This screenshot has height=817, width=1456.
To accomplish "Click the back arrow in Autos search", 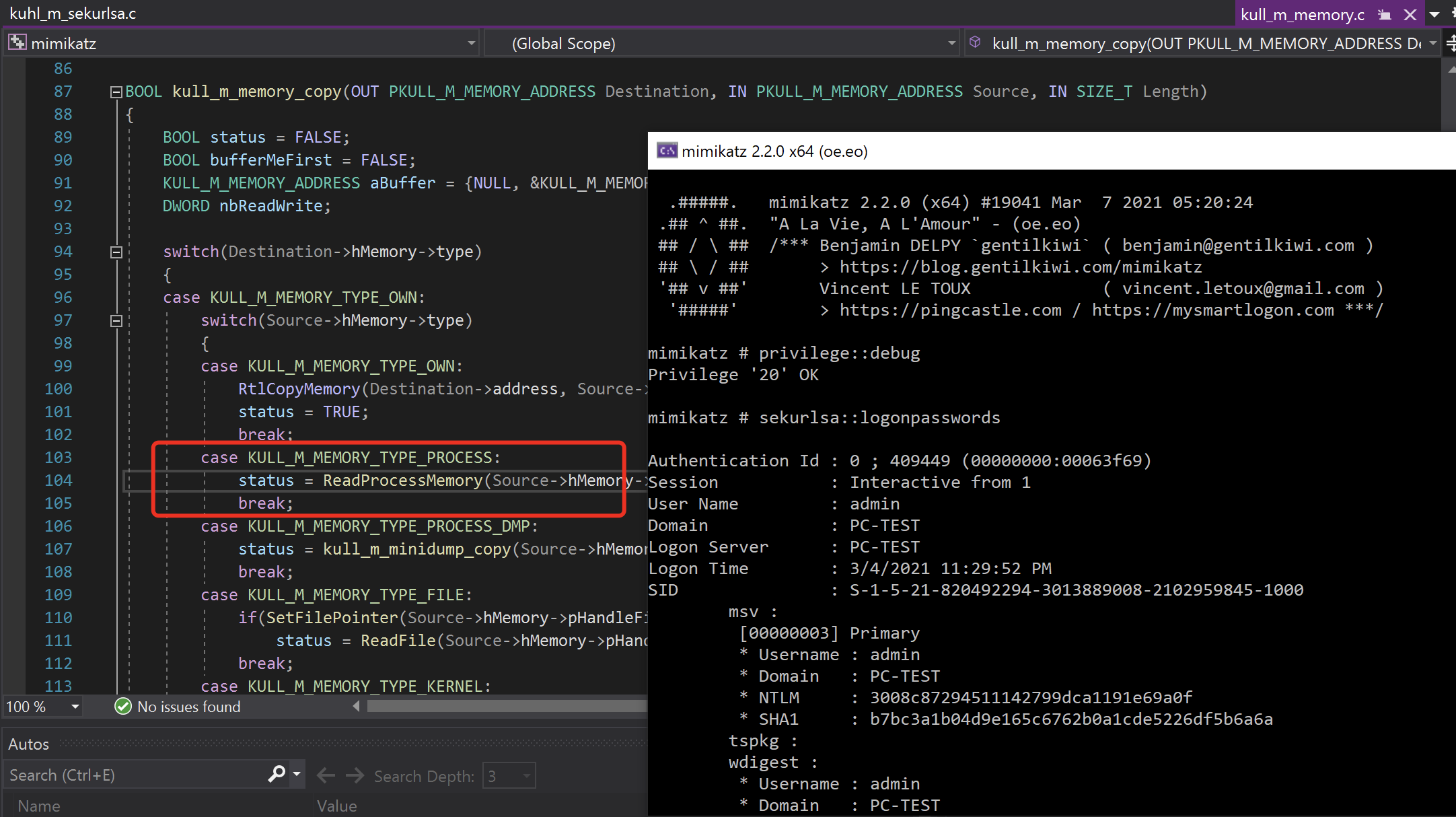I will click(x=326, y=776).
